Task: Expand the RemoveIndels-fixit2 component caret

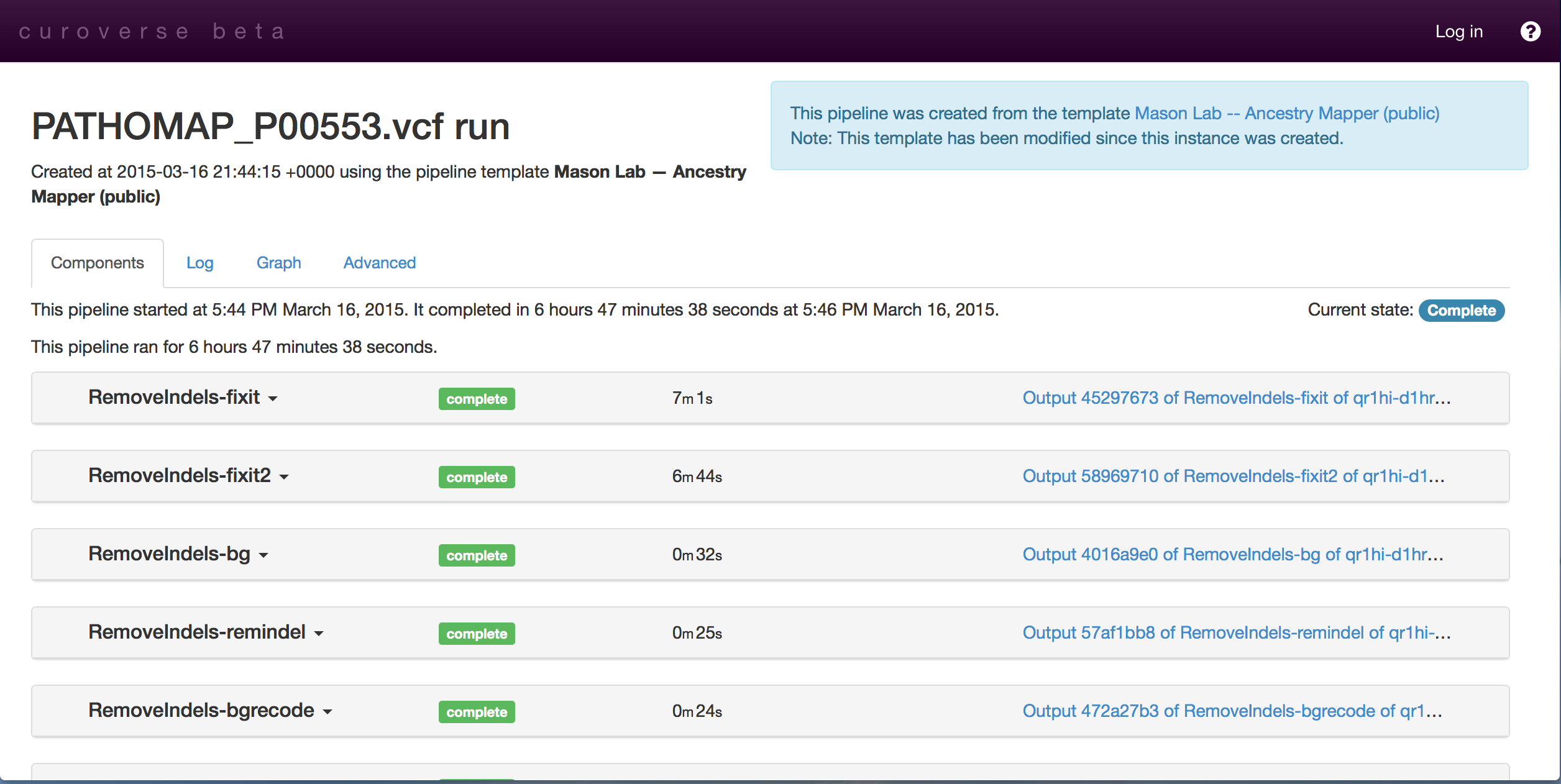Action: 284,477
